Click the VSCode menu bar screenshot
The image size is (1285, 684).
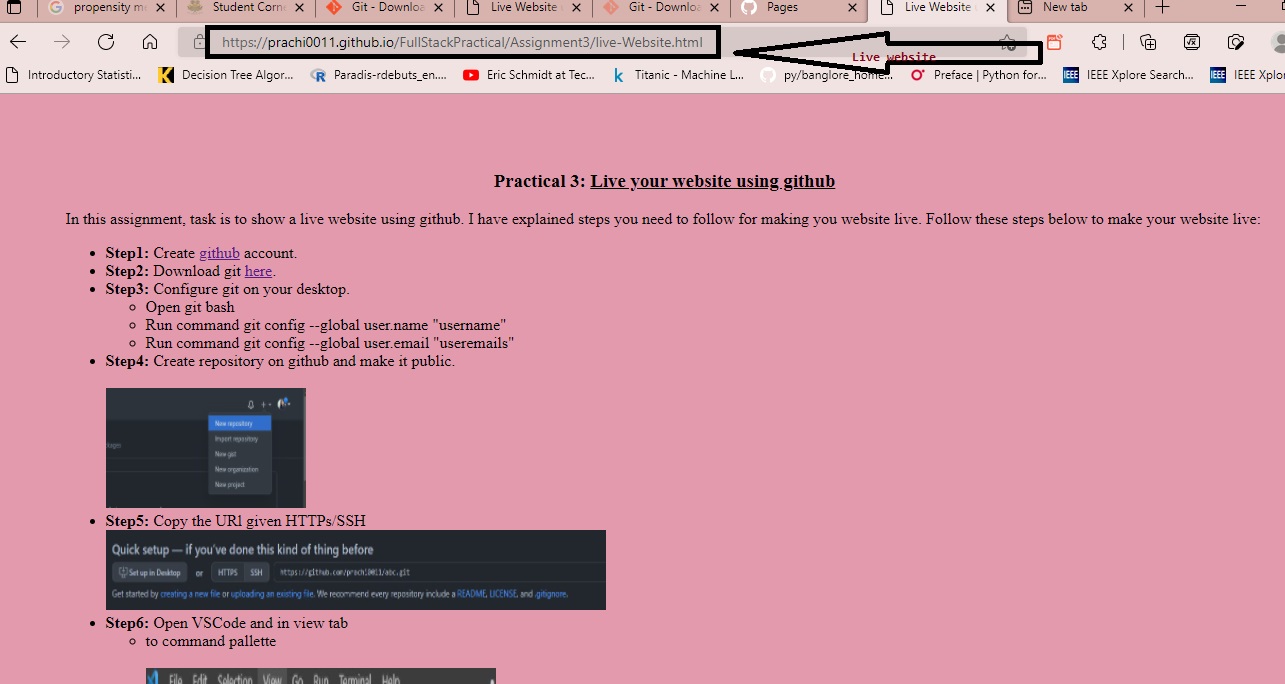(x=321, y=675)
